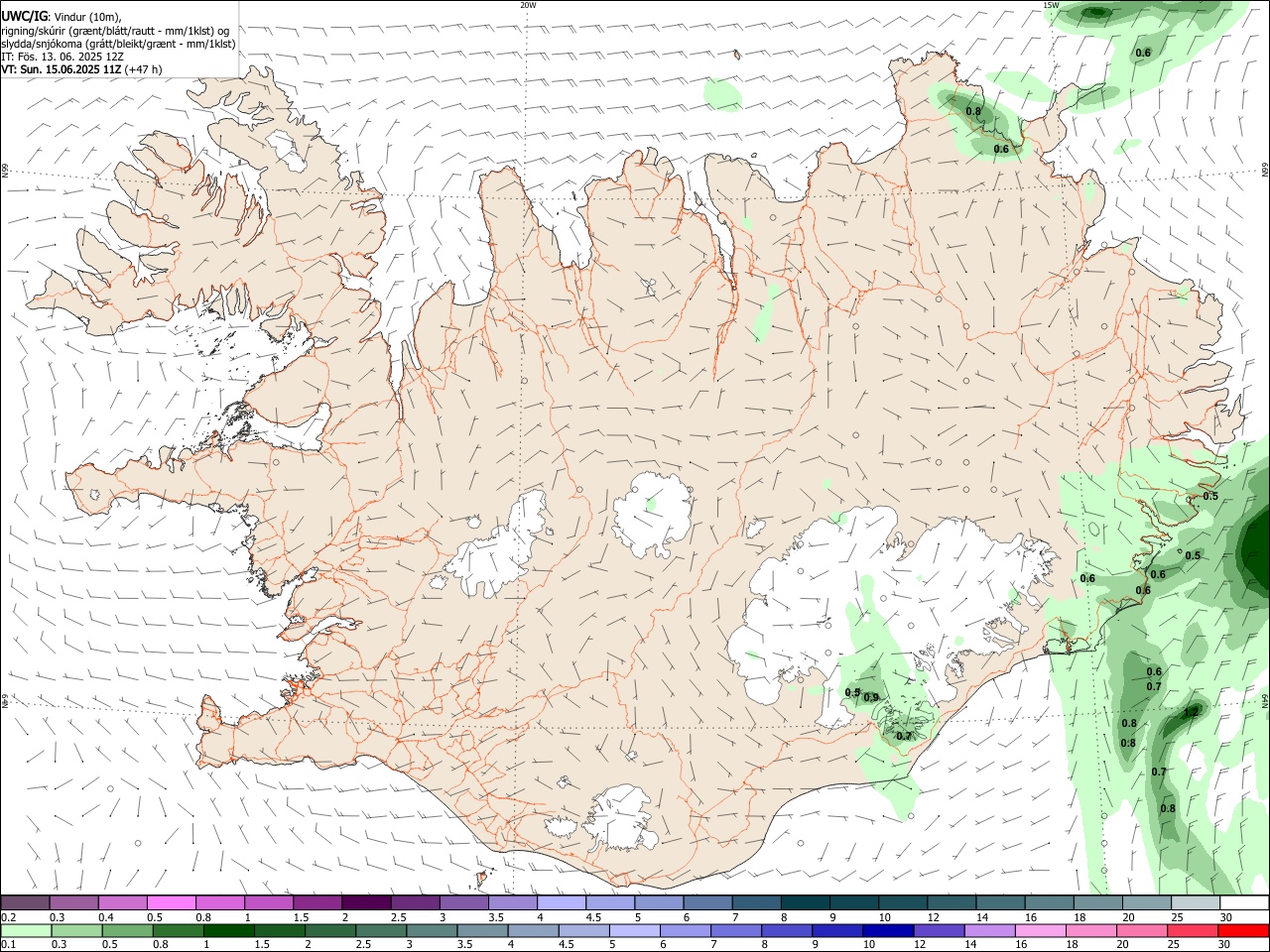Screen dimensions: 1270x952
Task: Pick the darkest purple 2 swatch in snow legend
Action: [x=366, y=902]
